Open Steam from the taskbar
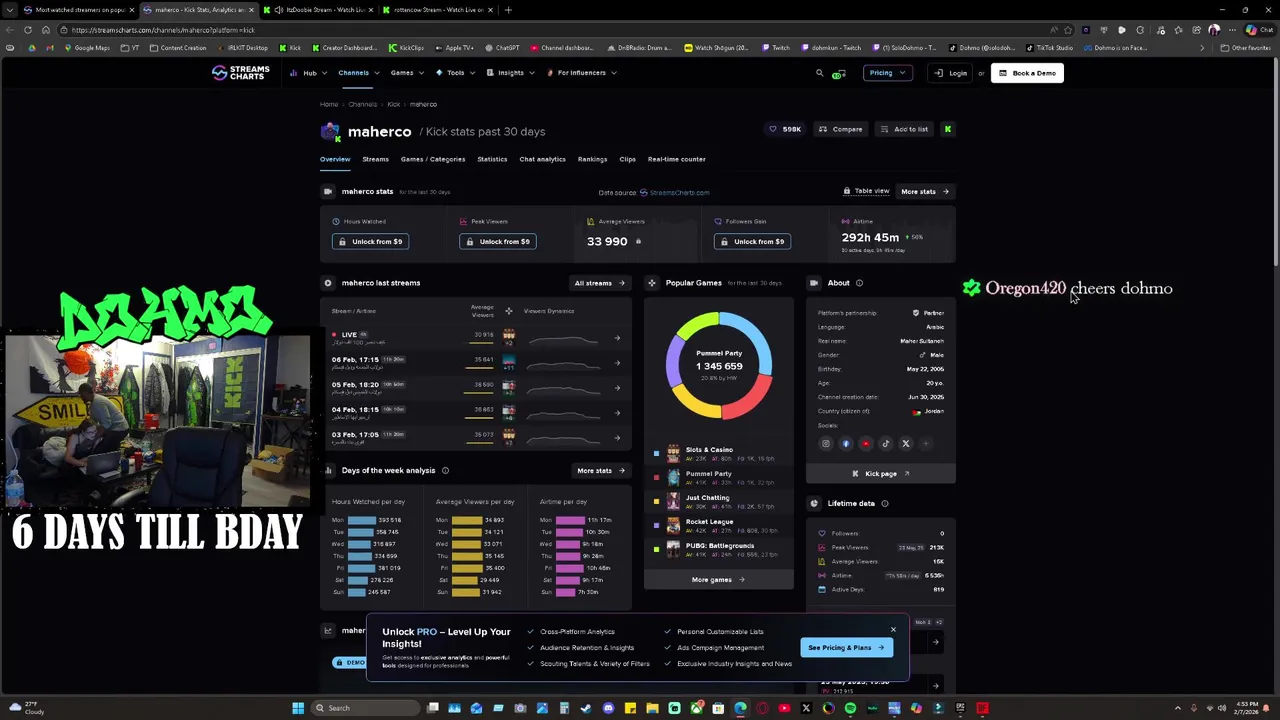The width and height of the screenshot is (1280, 720). (586, 708)
